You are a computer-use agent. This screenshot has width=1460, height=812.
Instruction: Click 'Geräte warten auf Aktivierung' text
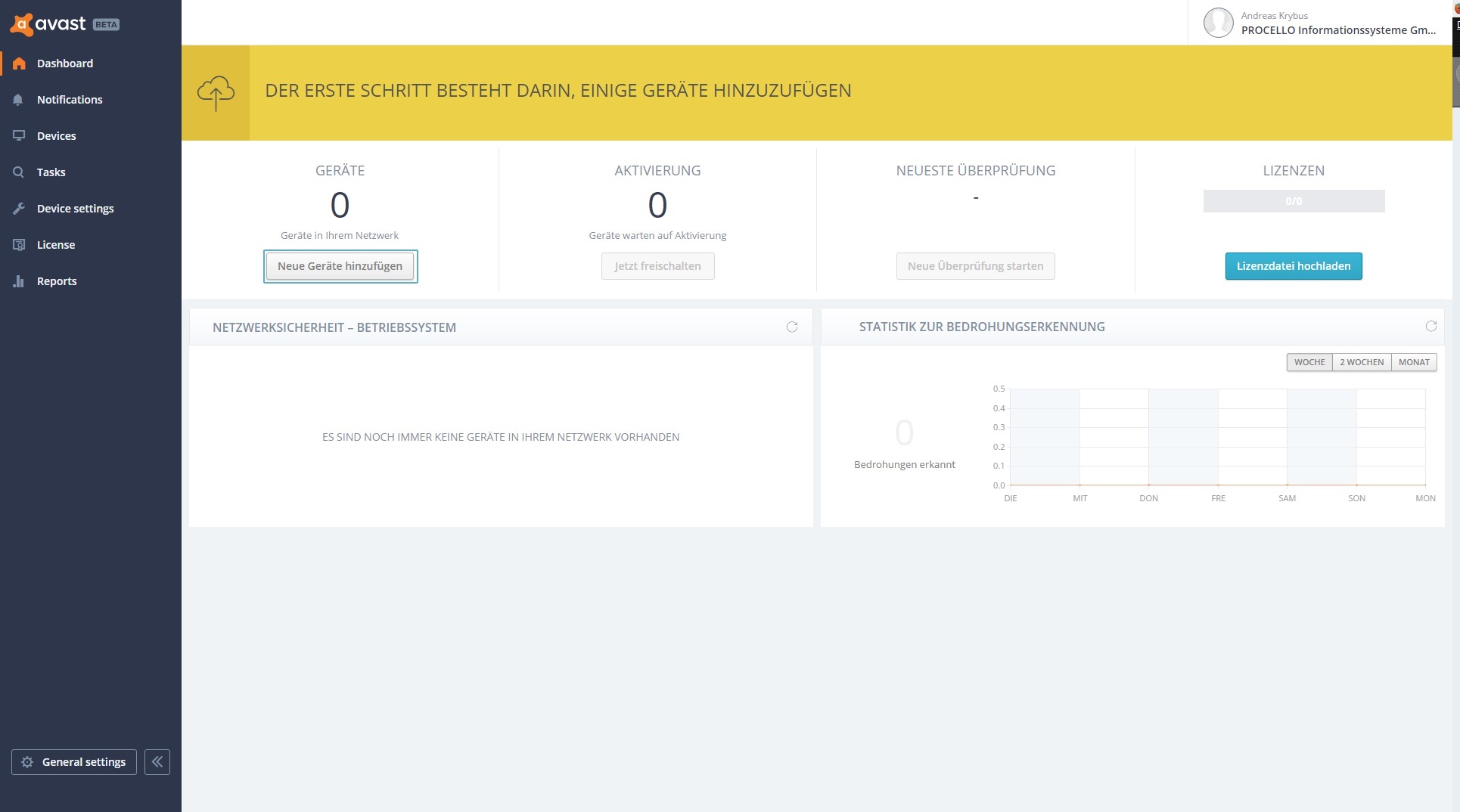657,235
